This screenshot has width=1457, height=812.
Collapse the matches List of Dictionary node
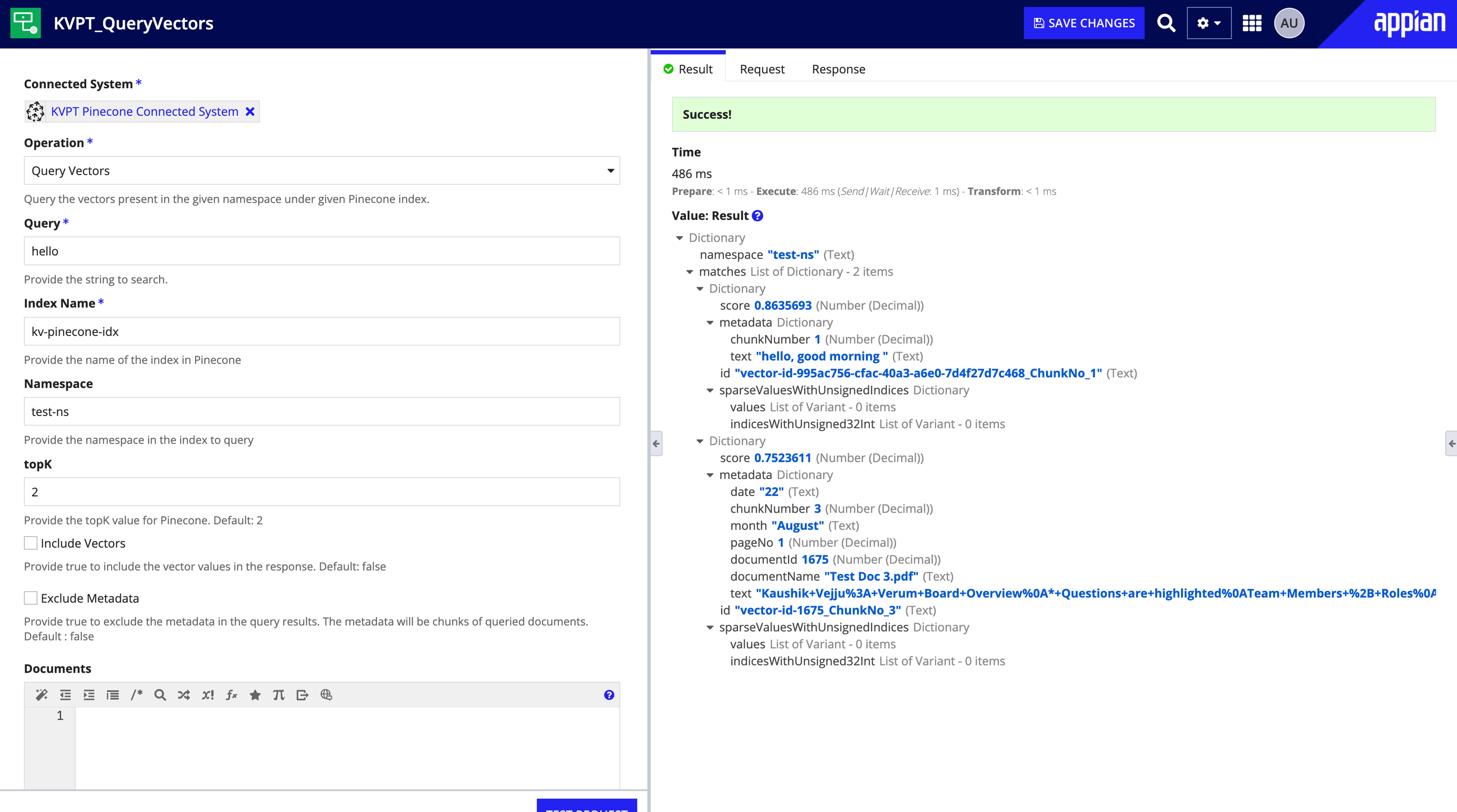(x=689, y=272)
